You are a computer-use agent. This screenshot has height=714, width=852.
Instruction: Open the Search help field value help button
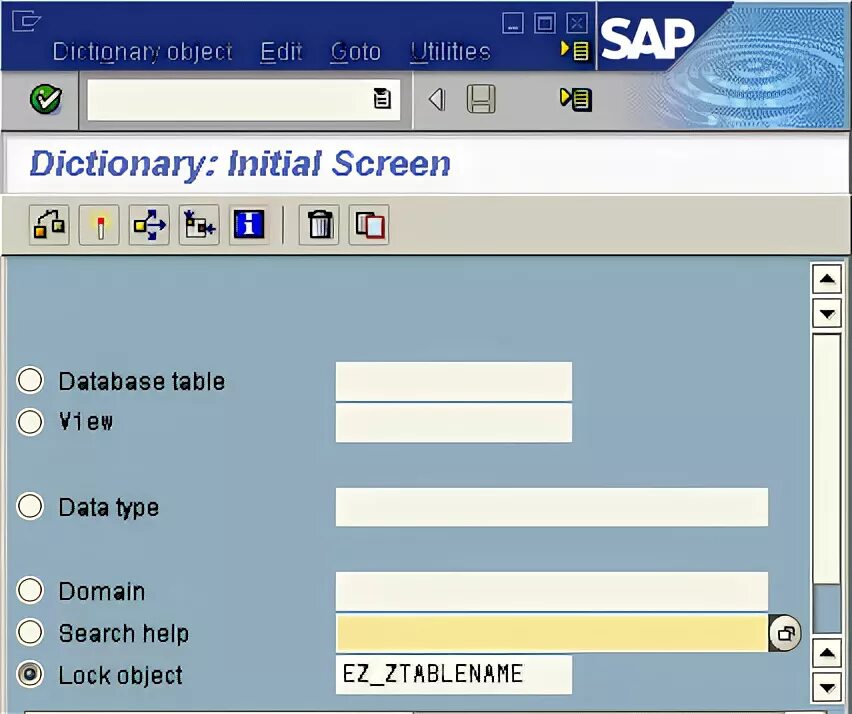(x=786, y=633)
